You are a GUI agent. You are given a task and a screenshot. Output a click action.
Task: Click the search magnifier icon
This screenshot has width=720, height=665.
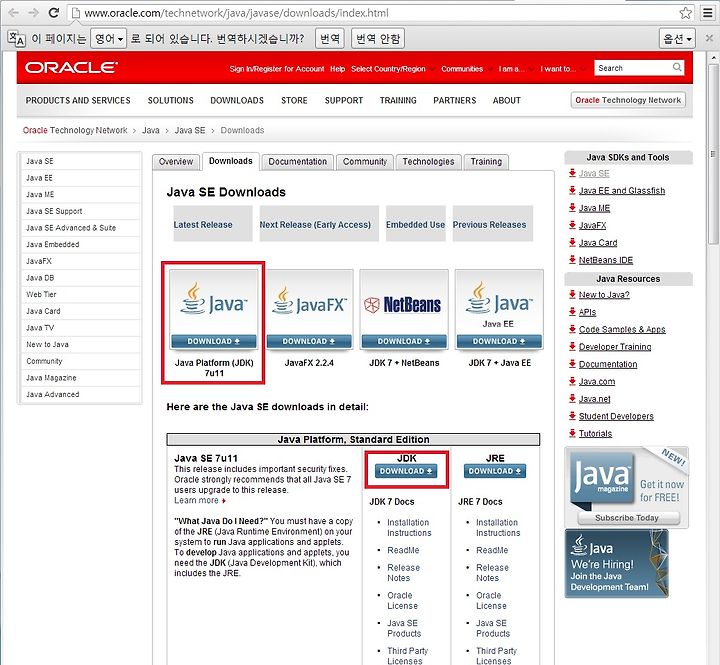coord(677,68)
